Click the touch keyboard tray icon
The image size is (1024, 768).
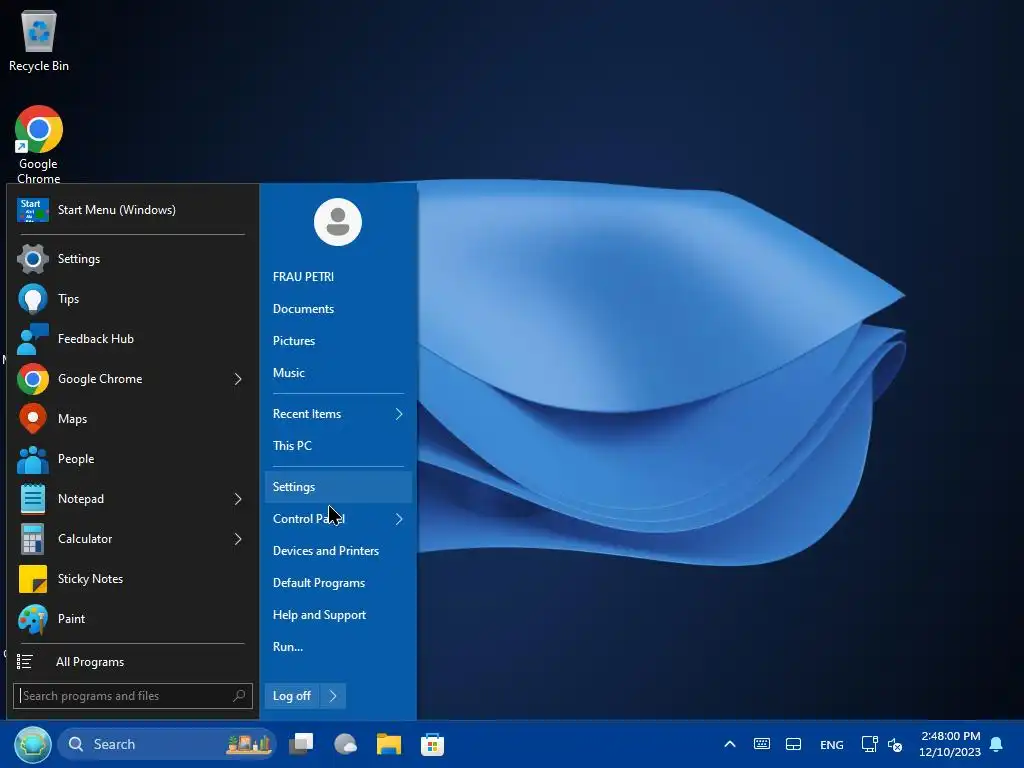(x=761, y=744)
